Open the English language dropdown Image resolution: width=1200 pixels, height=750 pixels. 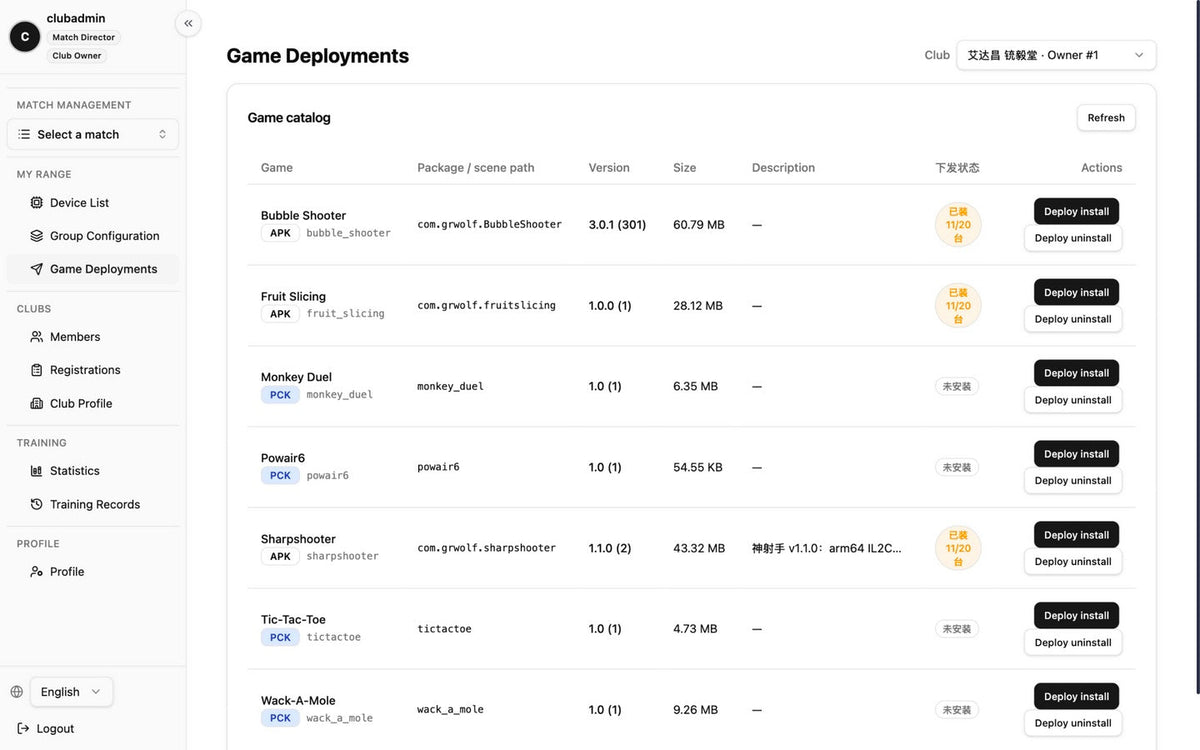point(71,692)
